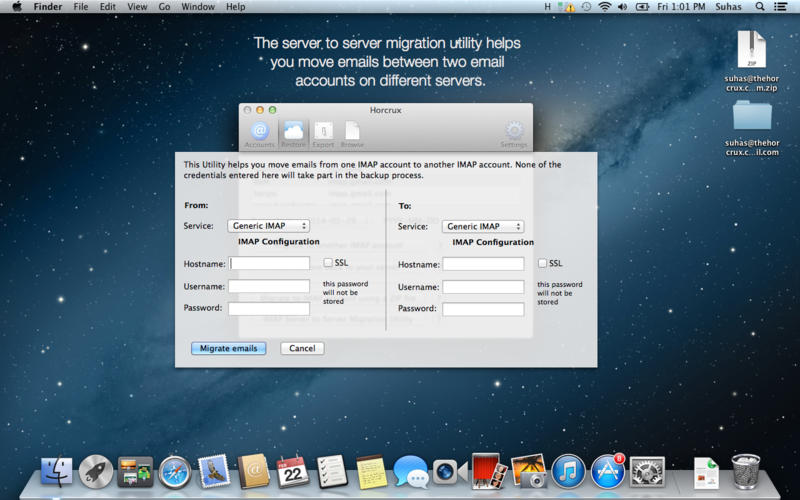Open Mail stamp icon in Dock
The width and height of the screenshot is (800, 500).
coord(214,470)
